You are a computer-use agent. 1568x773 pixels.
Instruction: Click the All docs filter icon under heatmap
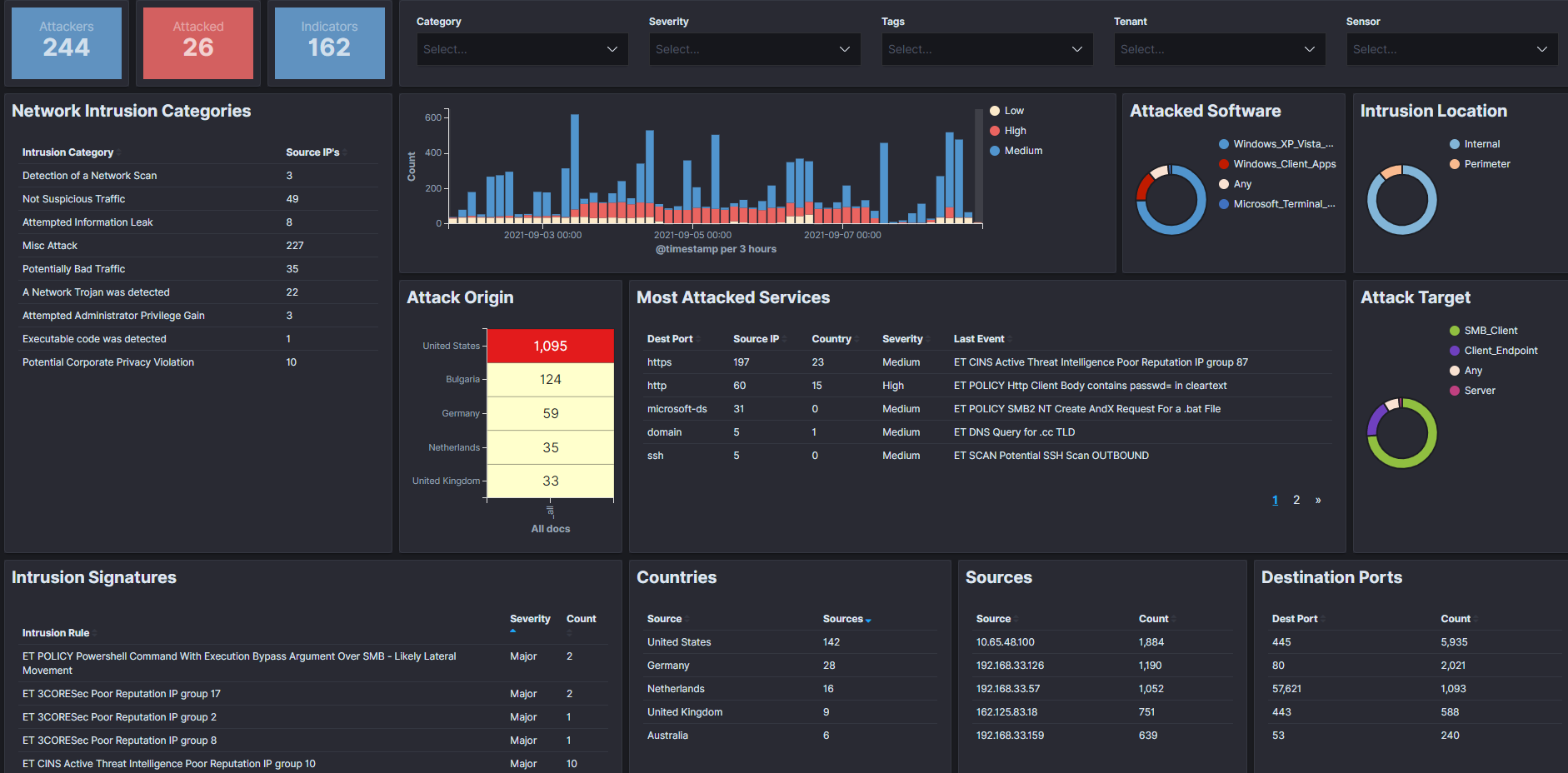[x=550, y=511]
